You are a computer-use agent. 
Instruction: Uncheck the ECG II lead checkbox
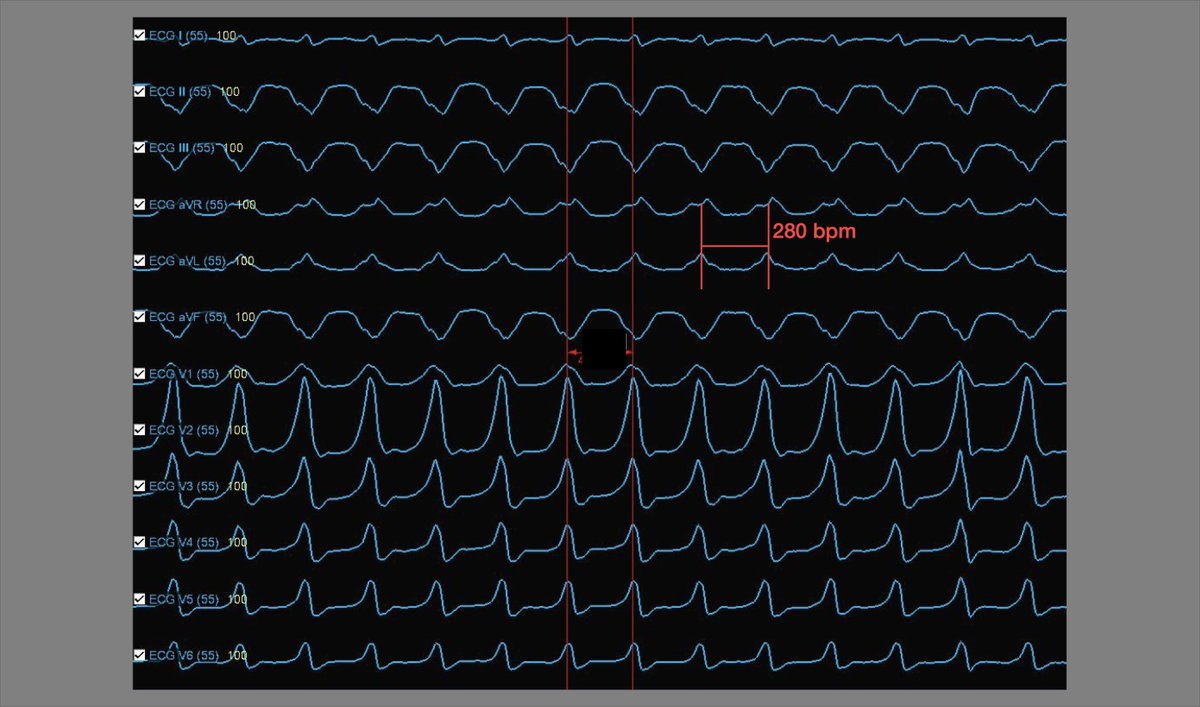click(140, 91)
